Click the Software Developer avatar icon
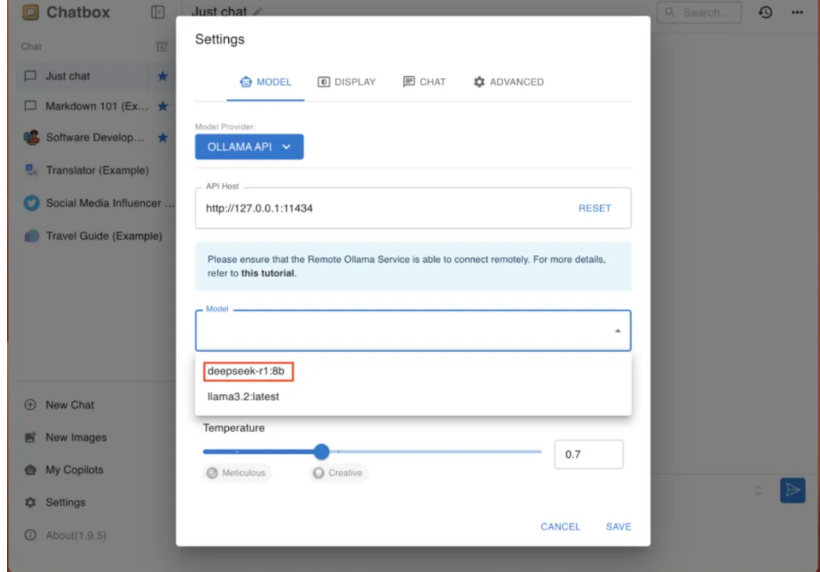Image resolution: width=820 pixels, height=572 pixels. click(31, 138)
